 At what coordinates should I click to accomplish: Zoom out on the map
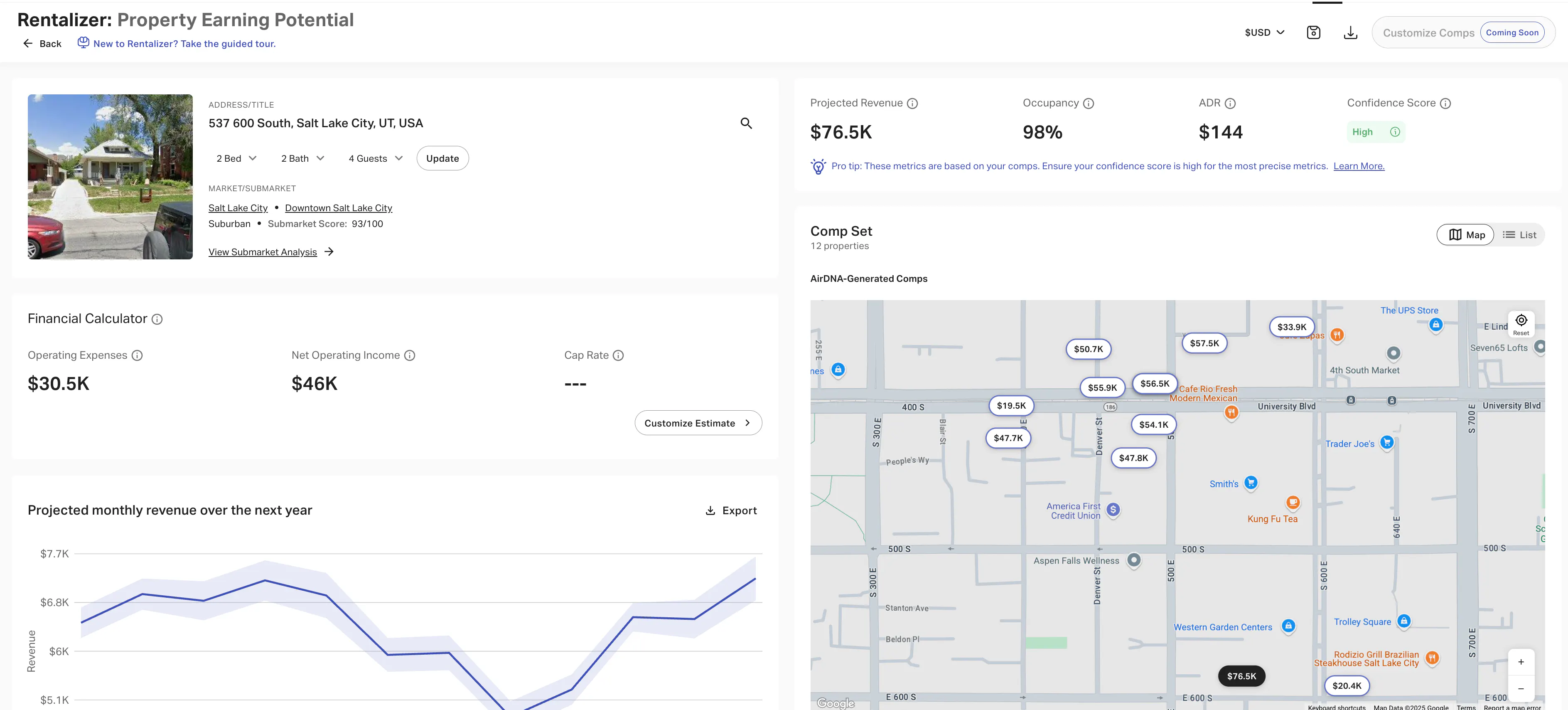[x=1521, y=689]
